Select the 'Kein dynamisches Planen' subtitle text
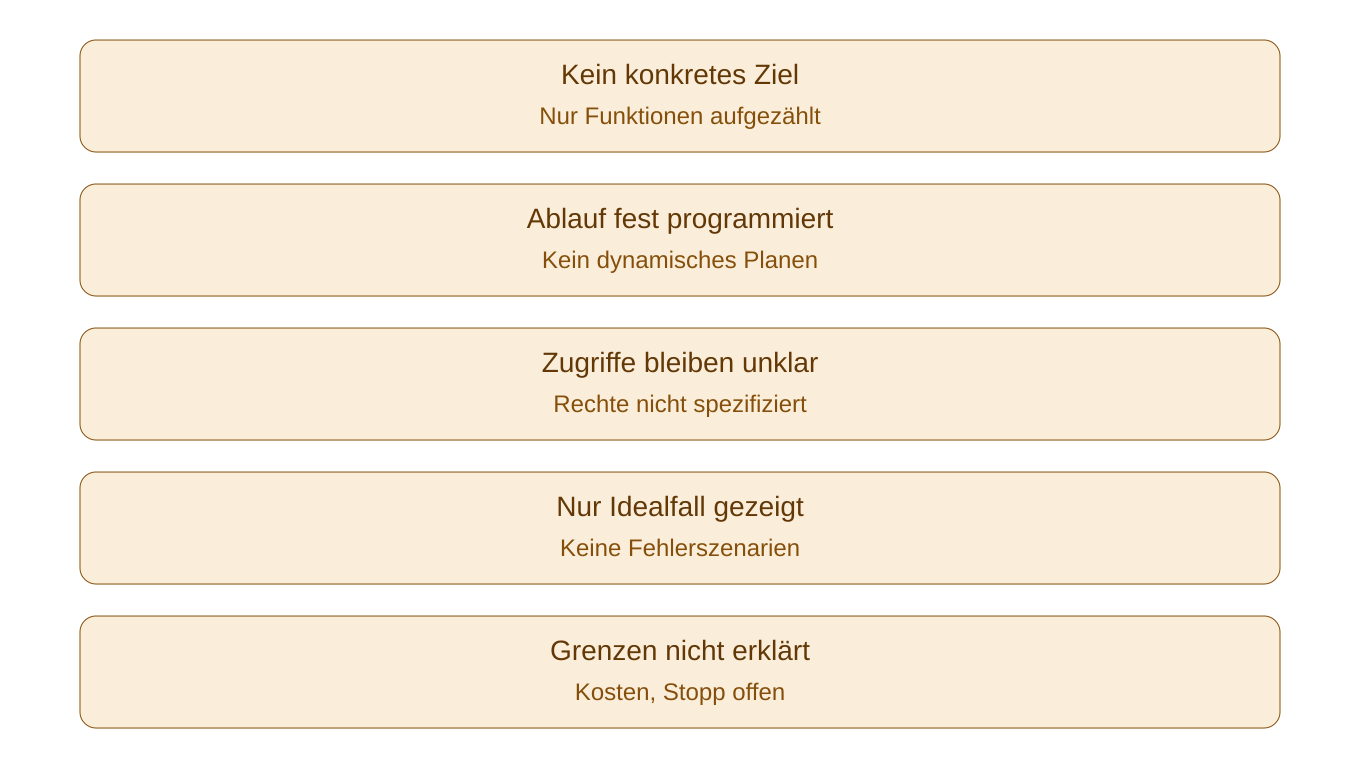 coord(680,260)
